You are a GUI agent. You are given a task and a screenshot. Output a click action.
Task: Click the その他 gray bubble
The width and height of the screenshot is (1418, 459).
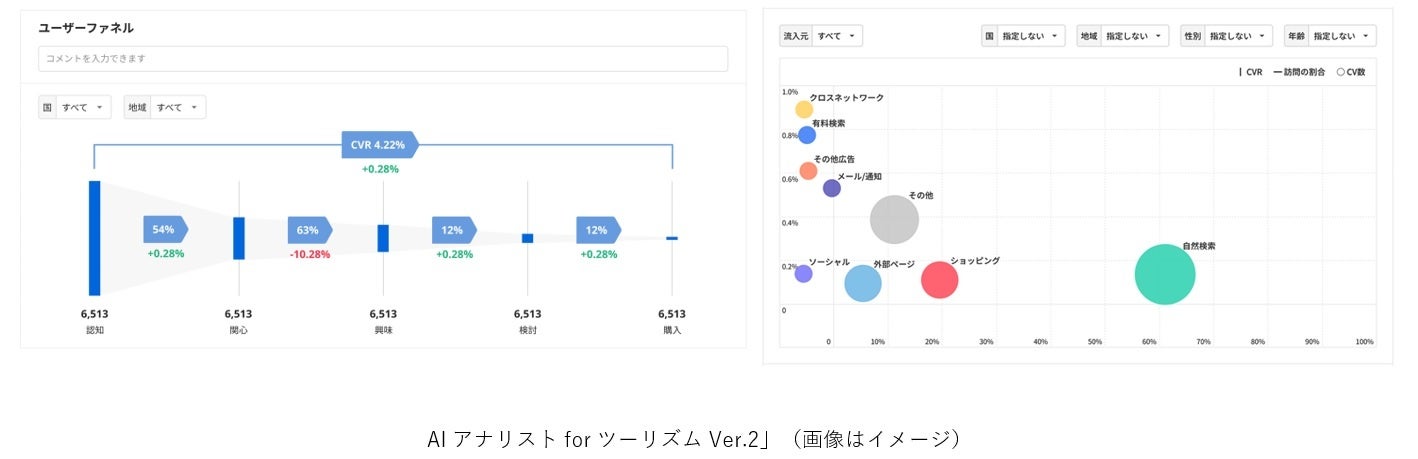click(894, 220)
